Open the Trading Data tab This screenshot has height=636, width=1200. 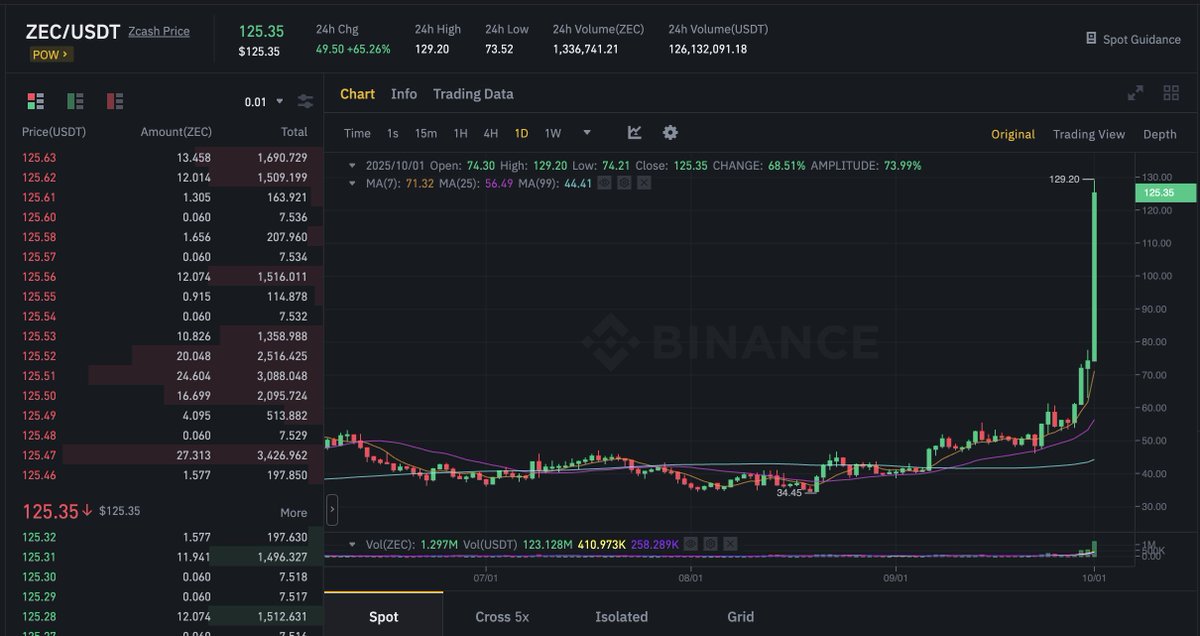tap(473, 94)
